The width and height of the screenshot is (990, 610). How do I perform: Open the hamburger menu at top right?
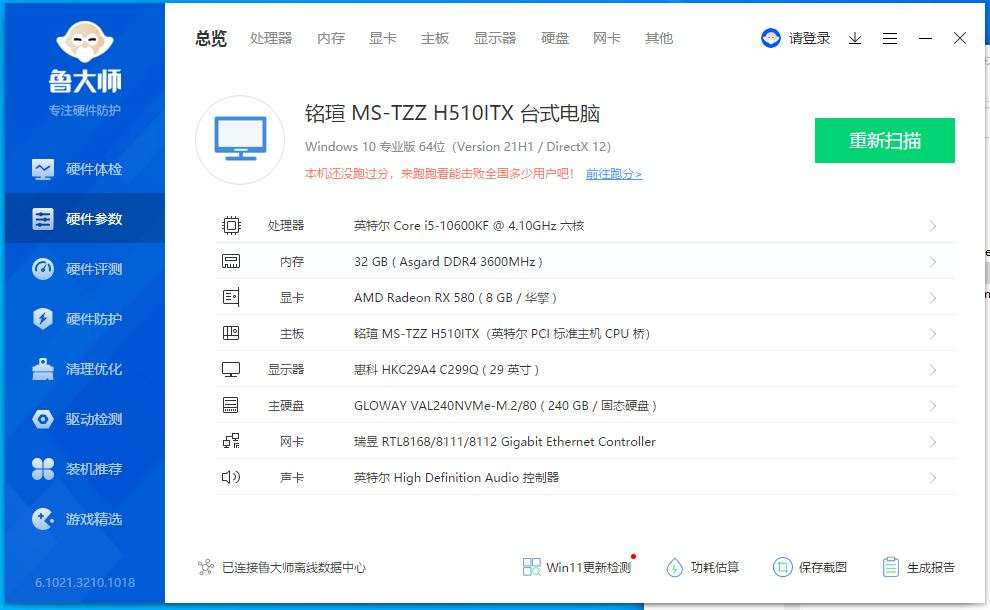[890, 38]
